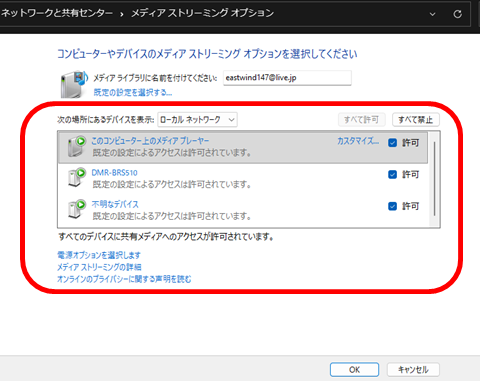Open 電源オプションを選択します link
The height and width of the screenshot is (381, 480).
99,255
